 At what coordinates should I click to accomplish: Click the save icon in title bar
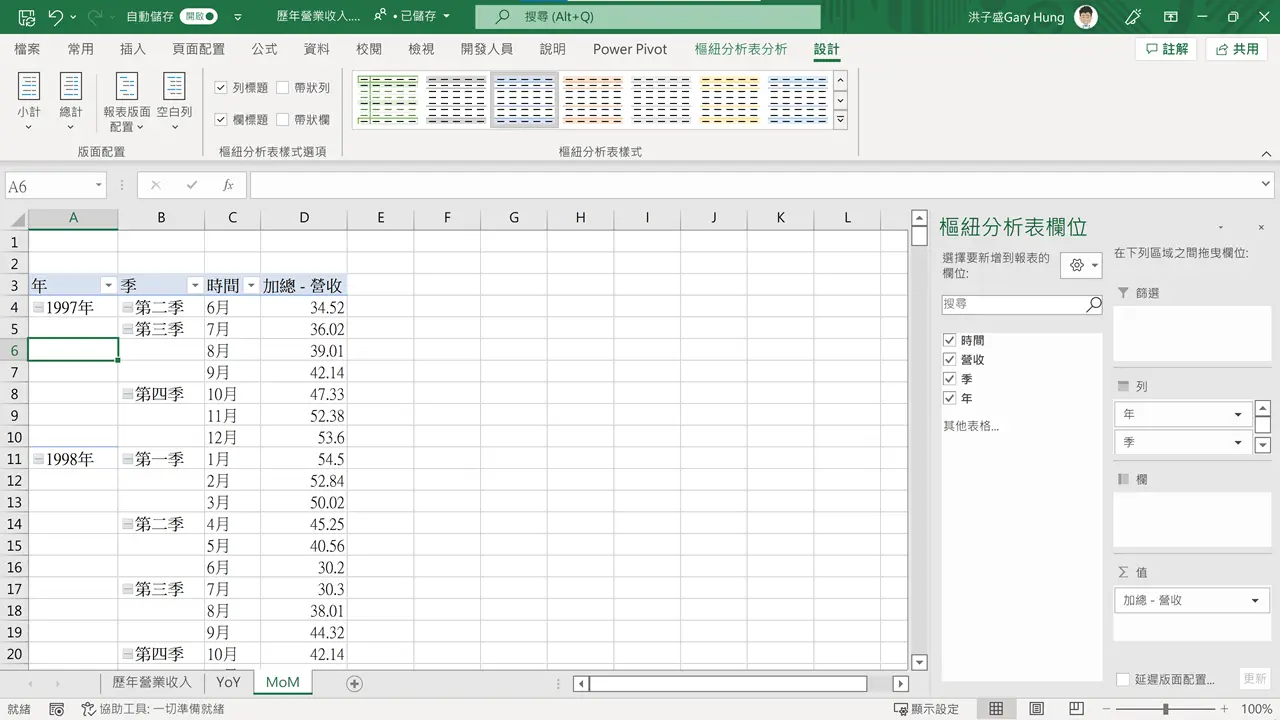[x=26, y=17]
